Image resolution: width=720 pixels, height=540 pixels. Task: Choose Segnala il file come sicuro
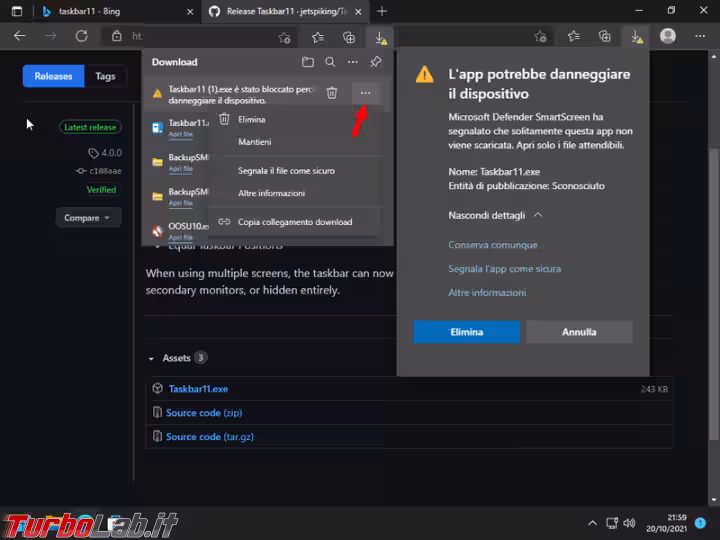click(x=286, y=171)
